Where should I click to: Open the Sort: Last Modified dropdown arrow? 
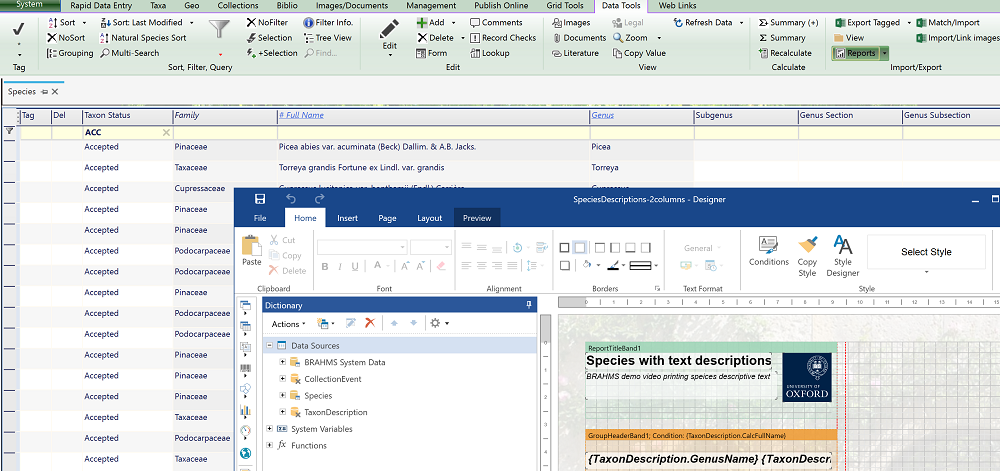point(191,22)
